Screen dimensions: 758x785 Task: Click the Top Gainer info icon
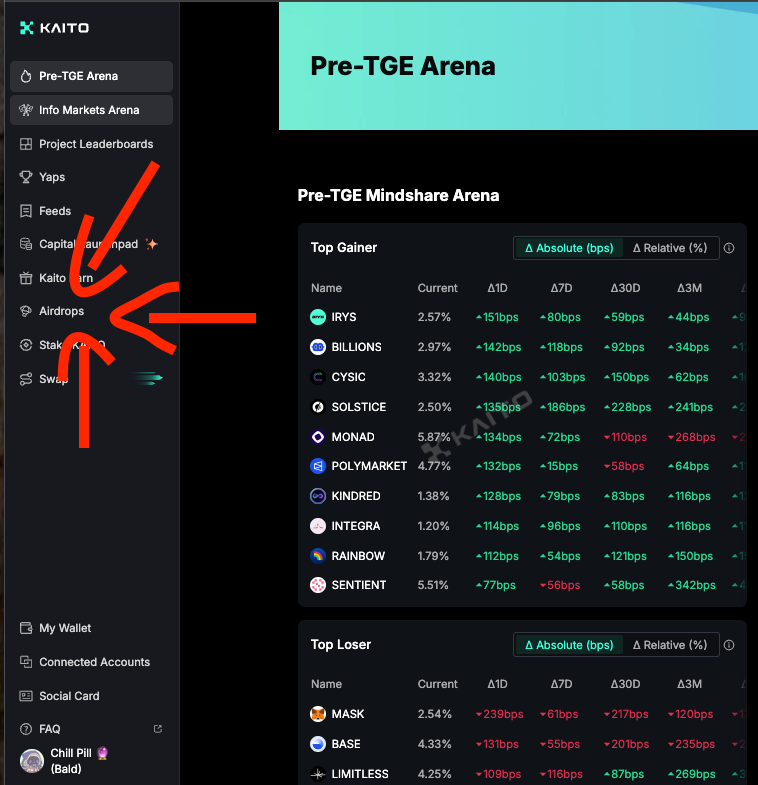click(729, 248)
